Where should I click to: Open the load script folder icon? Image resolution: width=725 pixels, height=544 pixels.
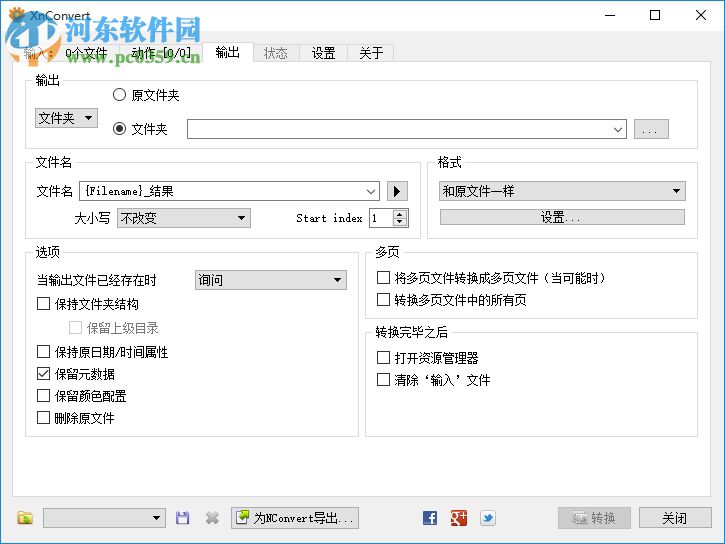tap(25, 518)
